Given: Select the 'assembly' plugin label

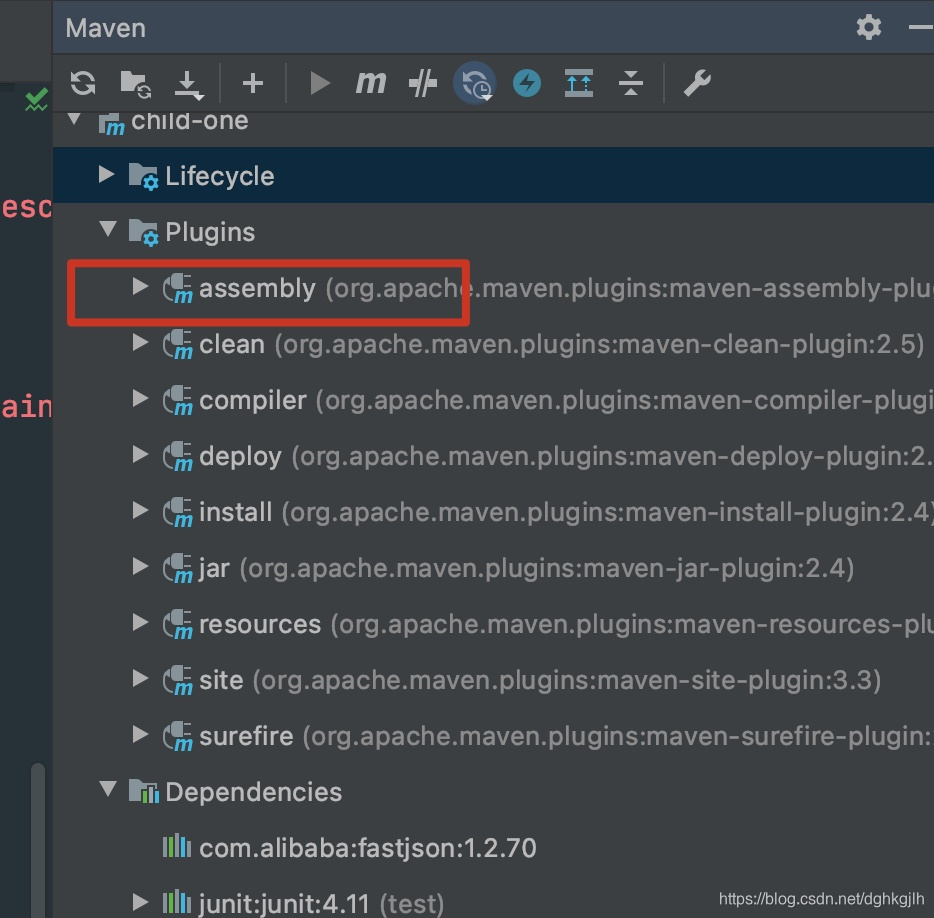Looking at the screenshot, I should click(257, 289).
